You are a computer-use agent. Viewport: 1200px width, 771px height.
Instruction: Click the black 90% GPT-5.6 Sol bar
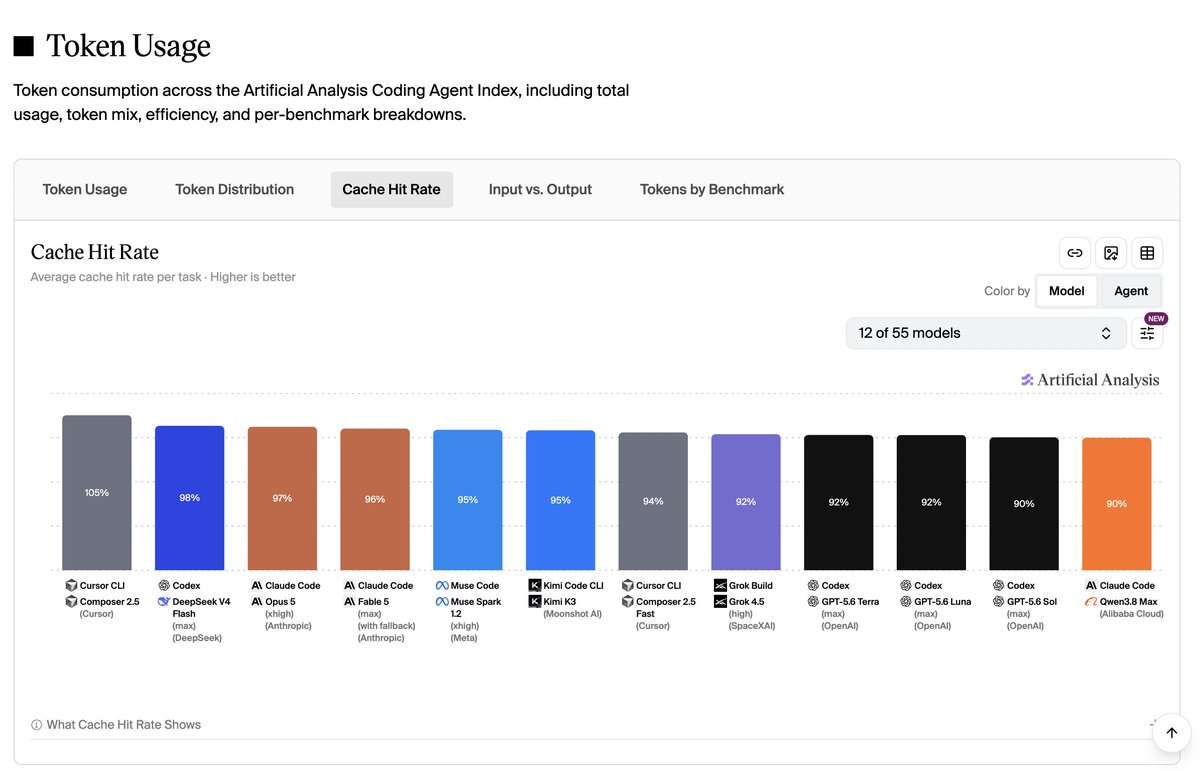(x=1024, y=504)
